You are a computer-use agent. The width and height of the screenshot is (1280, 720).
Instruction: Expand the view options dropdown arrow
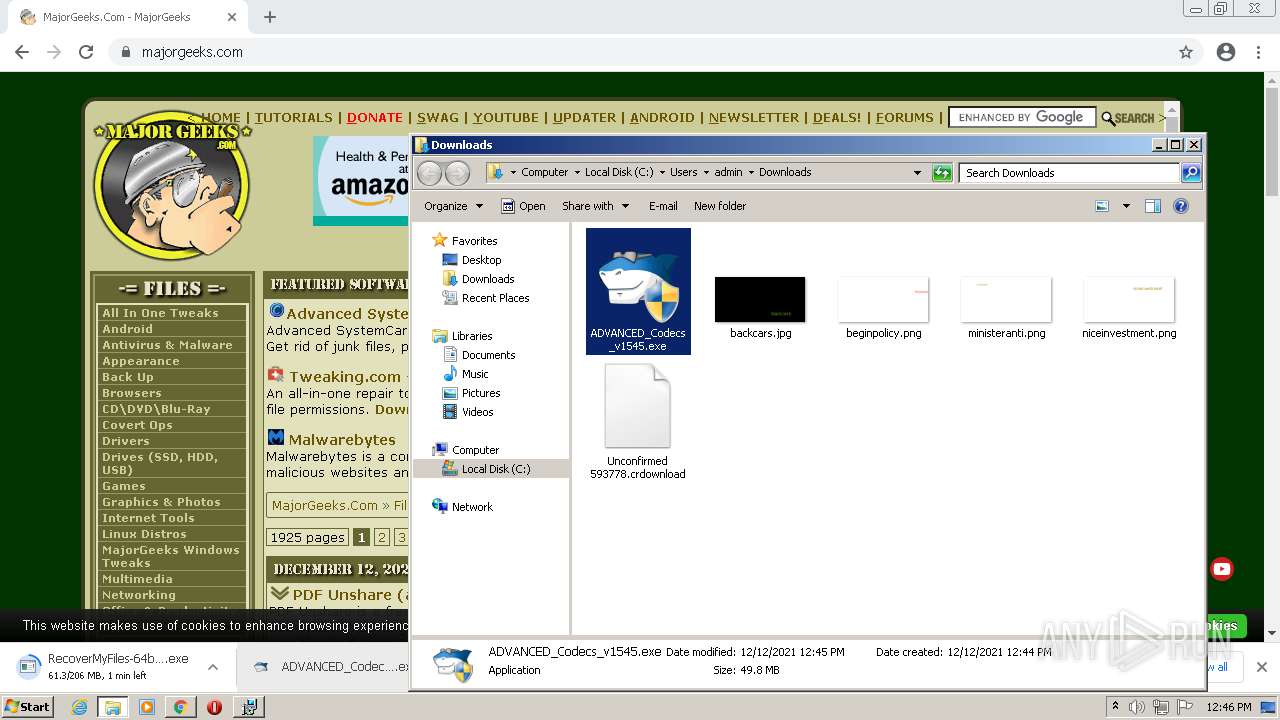[1126, 206]
